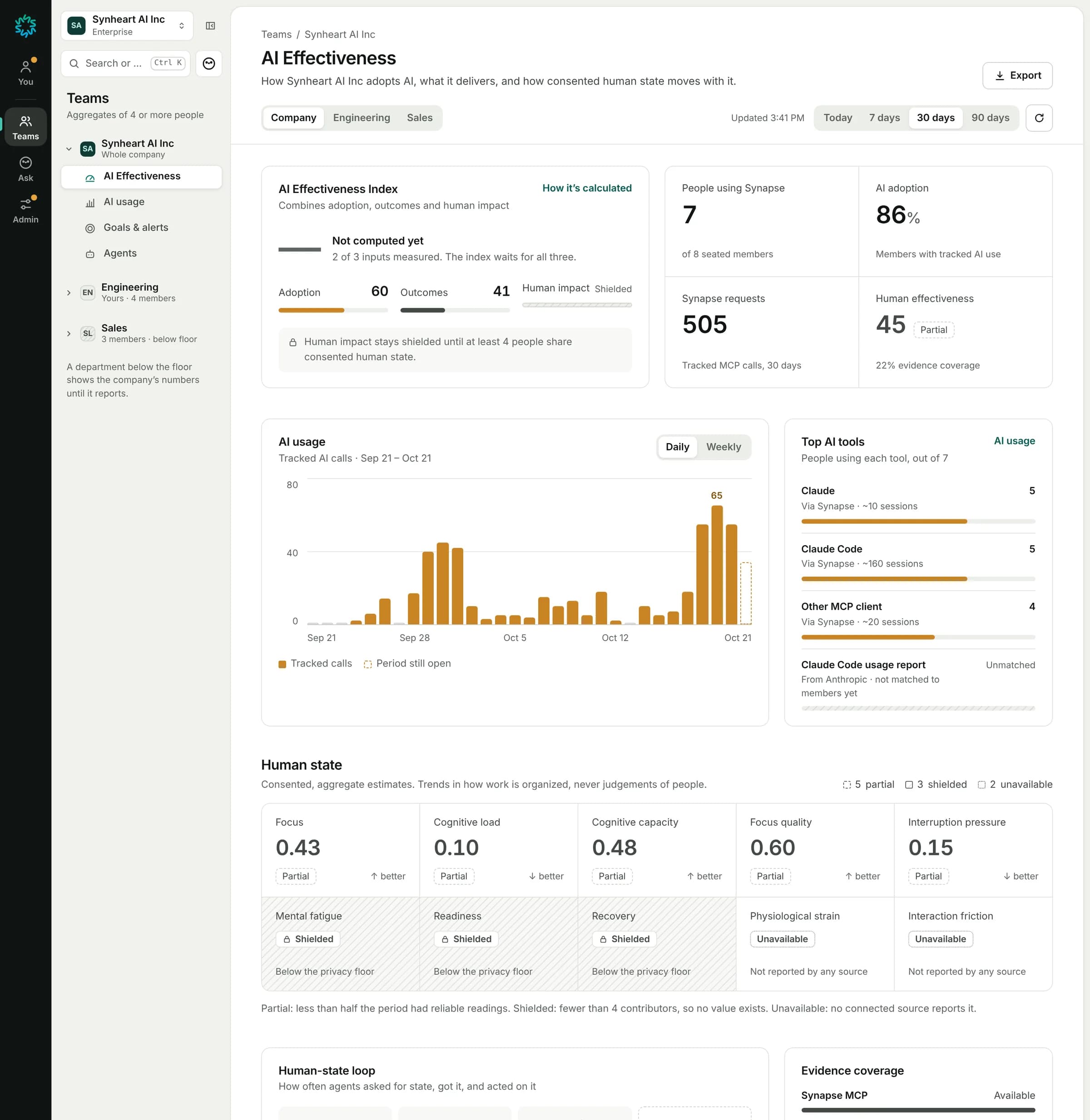
Task: Click the EN Engineering team badge
Action: [88, 292]
